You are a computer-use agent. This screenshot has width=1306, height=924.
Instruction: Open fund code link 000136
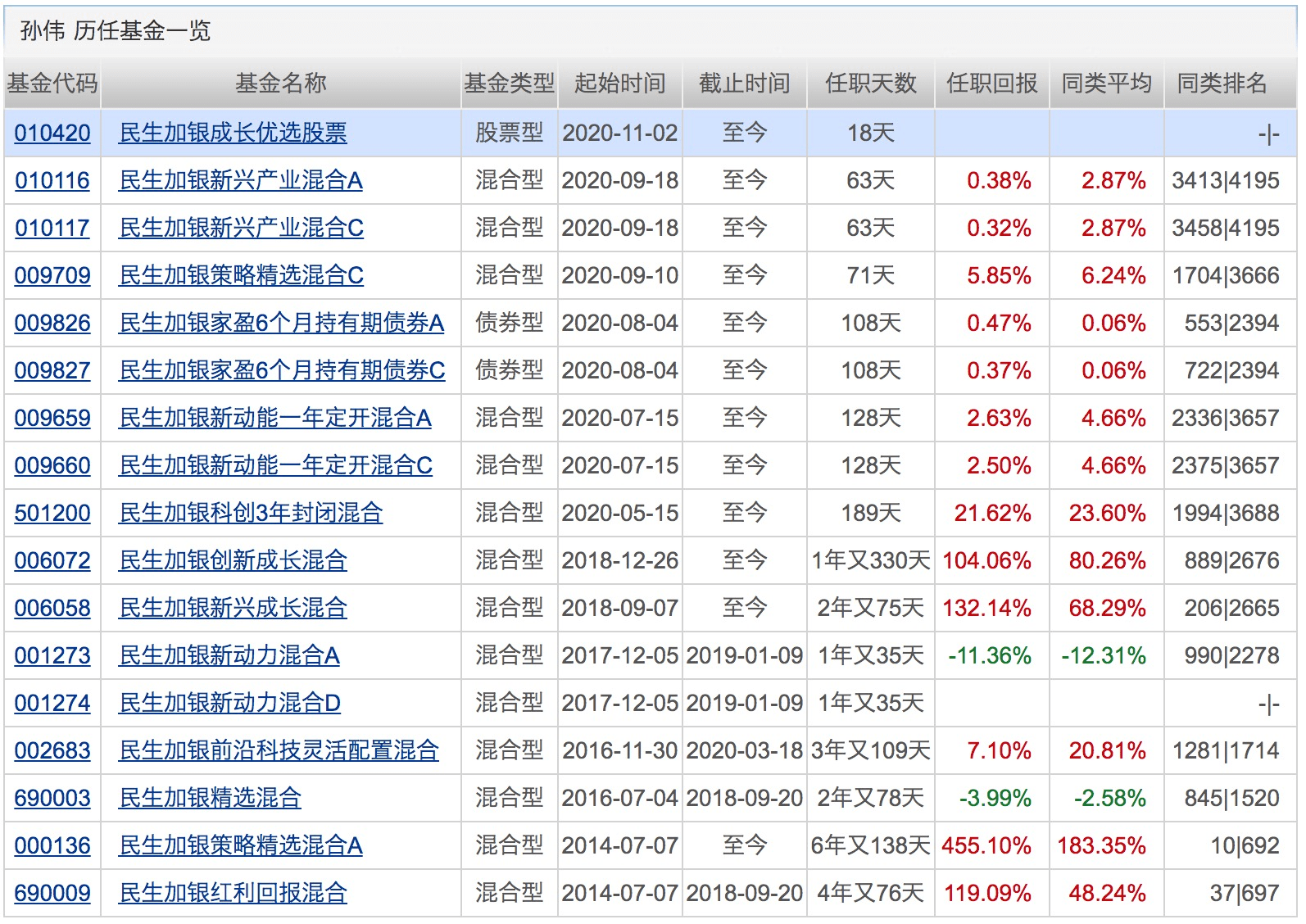52,845
